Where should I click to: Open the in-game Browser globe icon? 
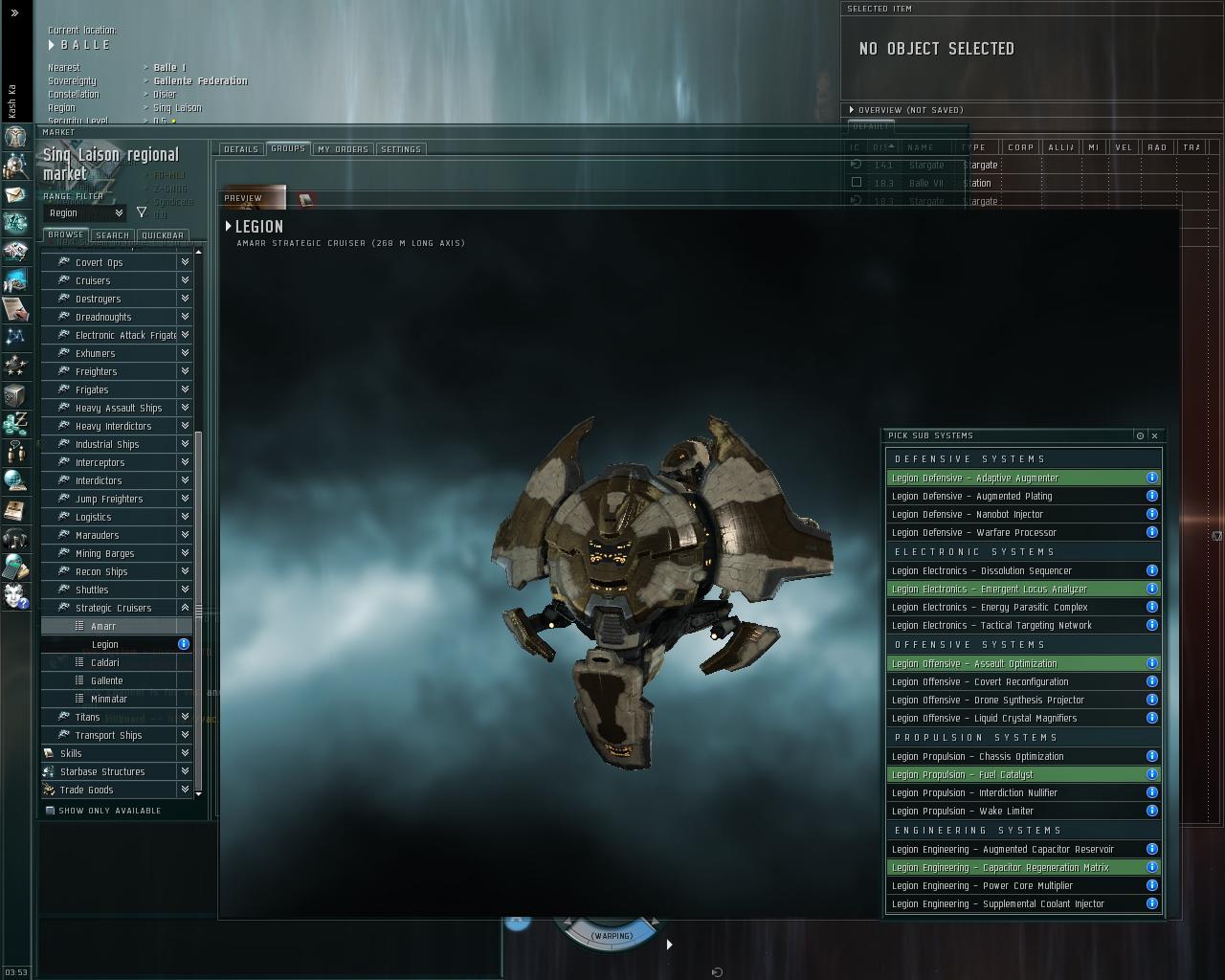coord(15,480)
